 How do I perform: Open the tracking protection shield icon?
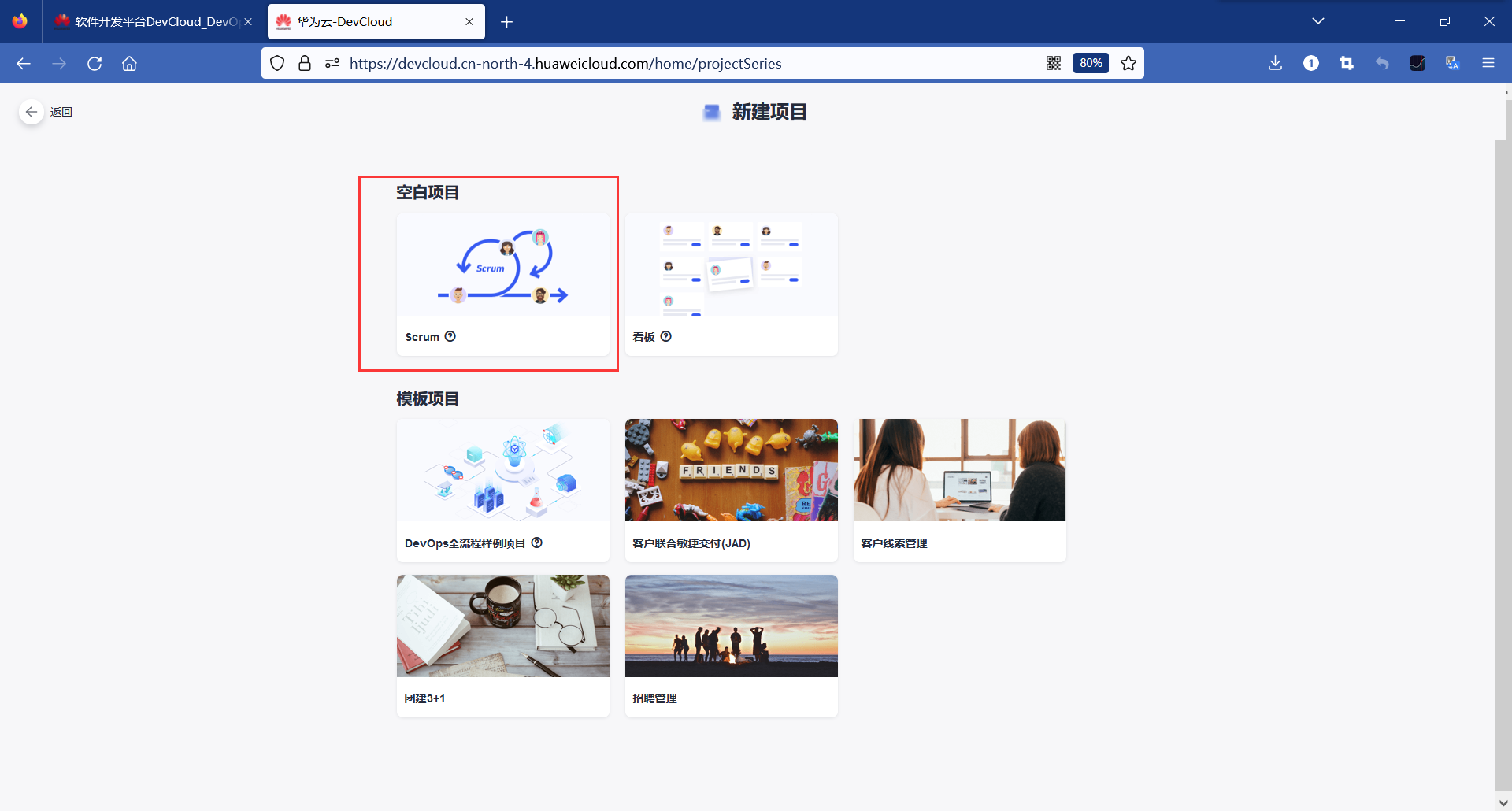[277, 64]
